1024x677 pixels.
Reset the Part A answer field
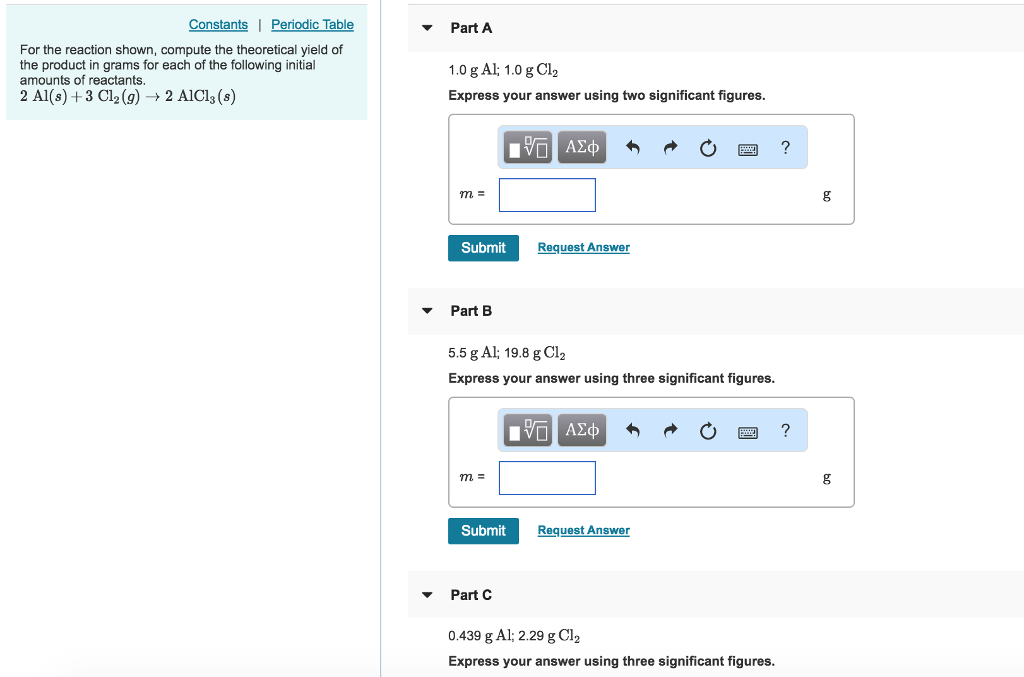tap(708, 147)
